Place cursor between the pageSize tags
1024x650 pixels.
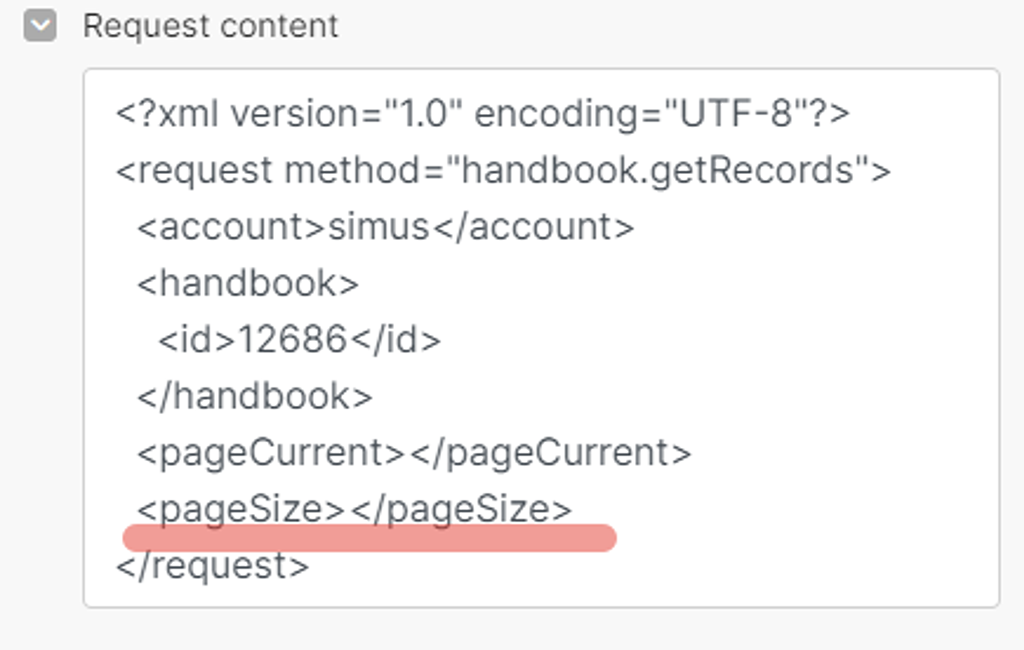point(347,510)
